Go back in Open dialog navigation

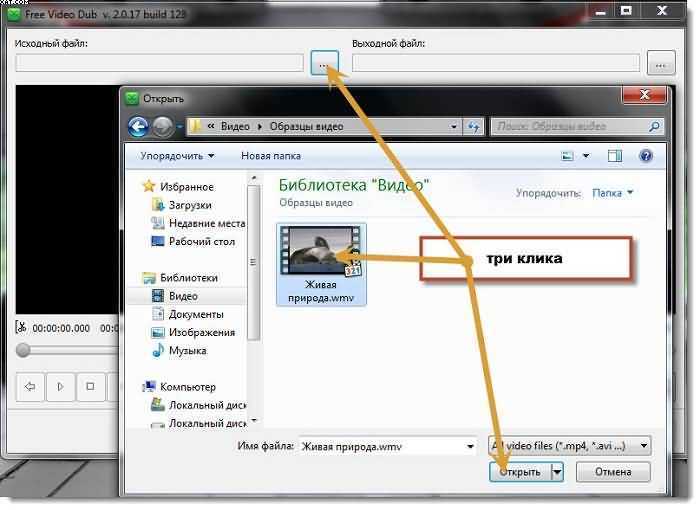point(138,127)
